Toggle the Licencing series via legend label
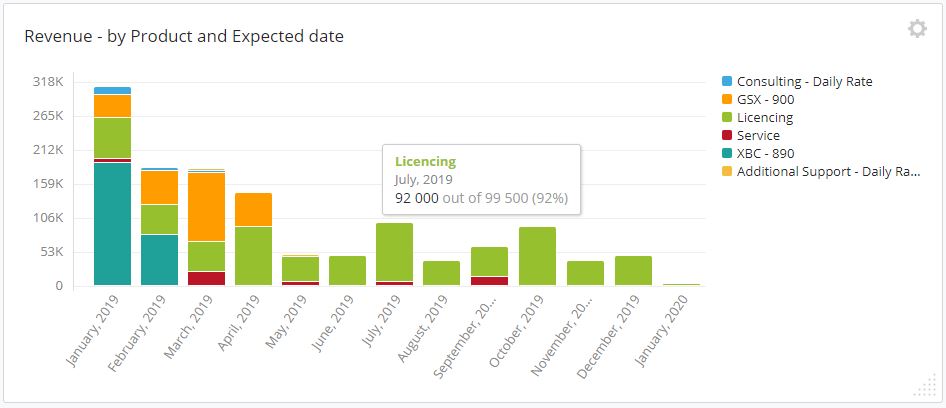946x408 pixels. (x=765, y=118)
